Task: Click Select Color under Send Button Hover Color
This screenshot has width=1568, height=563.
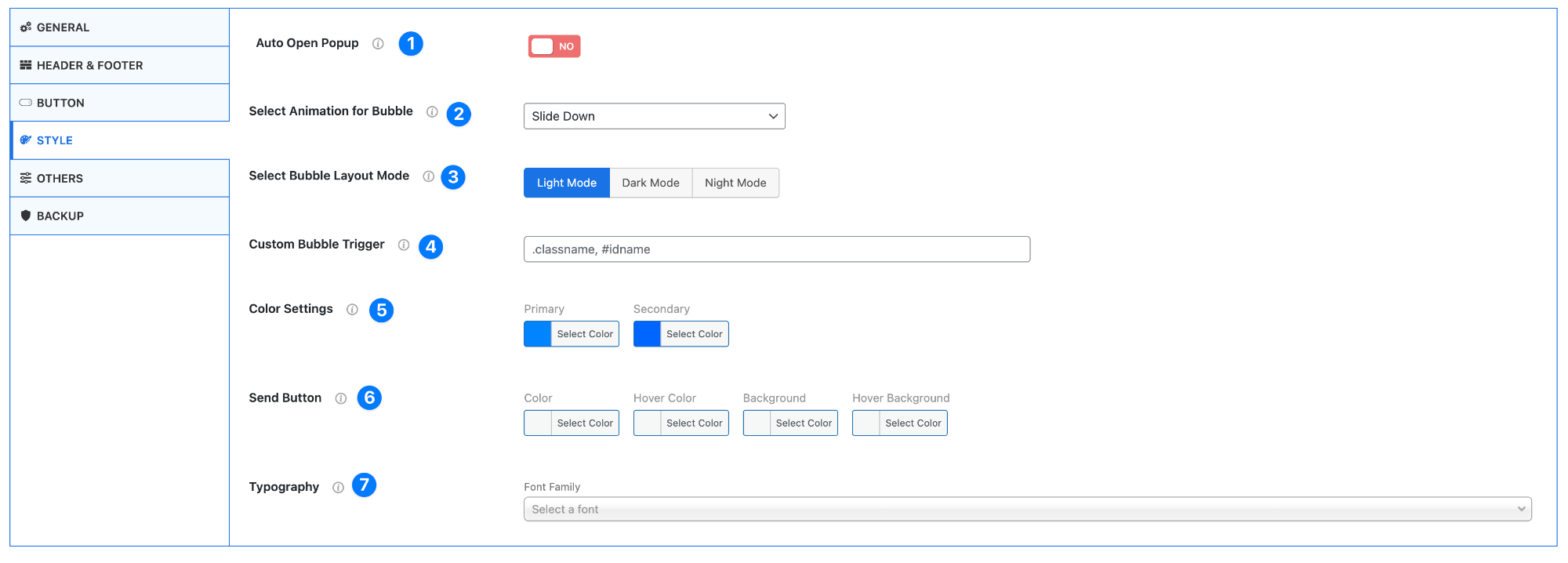Action: click(x=694, y=423)
